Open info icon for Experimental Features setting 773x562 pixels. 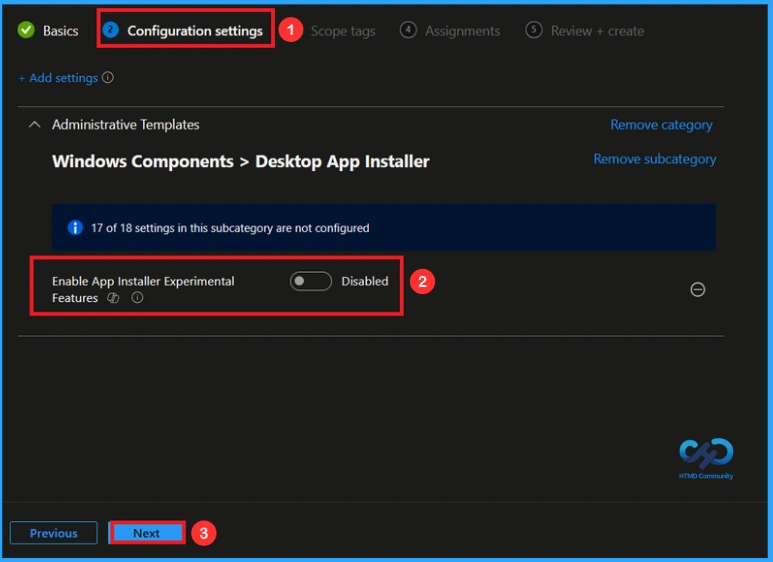tap(137, 297)
